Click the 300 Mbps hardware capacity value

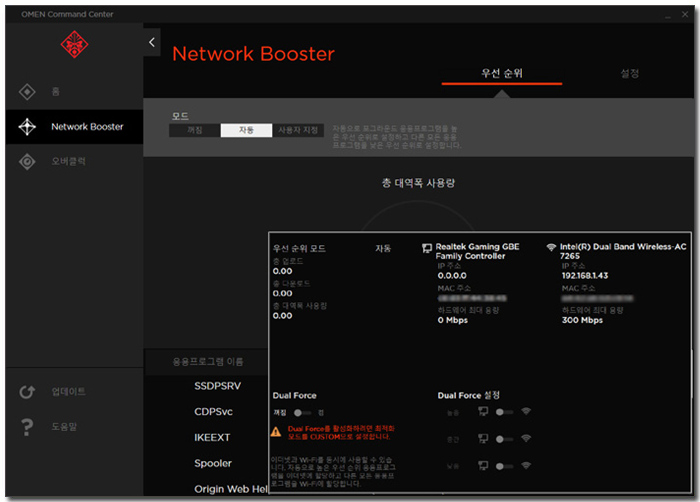pyautogui.click(x=582, y=320)
